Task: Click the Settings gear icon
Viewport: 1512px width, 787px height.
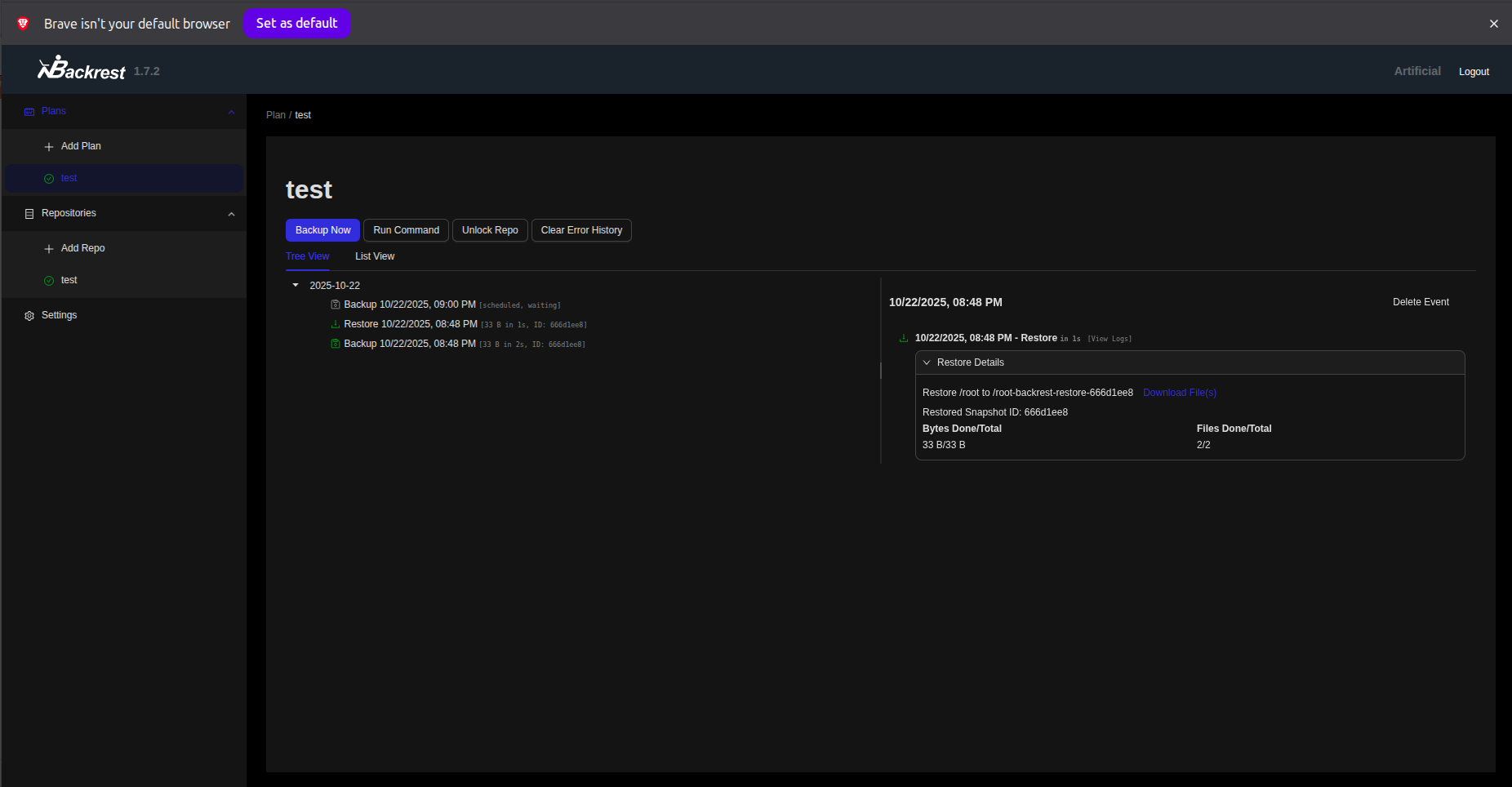Action: tap(29, 316)
